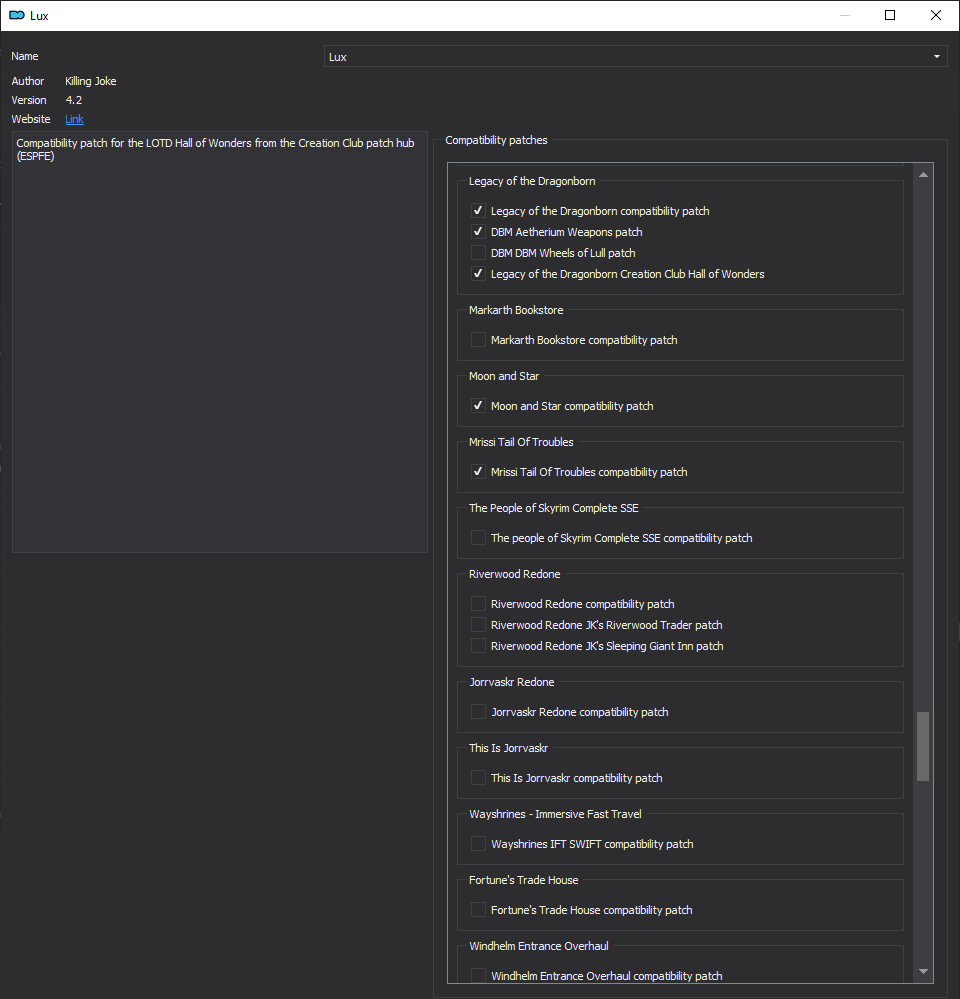Disable Moon and Star compatibility patch
Screen dimensions: 960x999
pyautogui.click(x=478, y=405)
